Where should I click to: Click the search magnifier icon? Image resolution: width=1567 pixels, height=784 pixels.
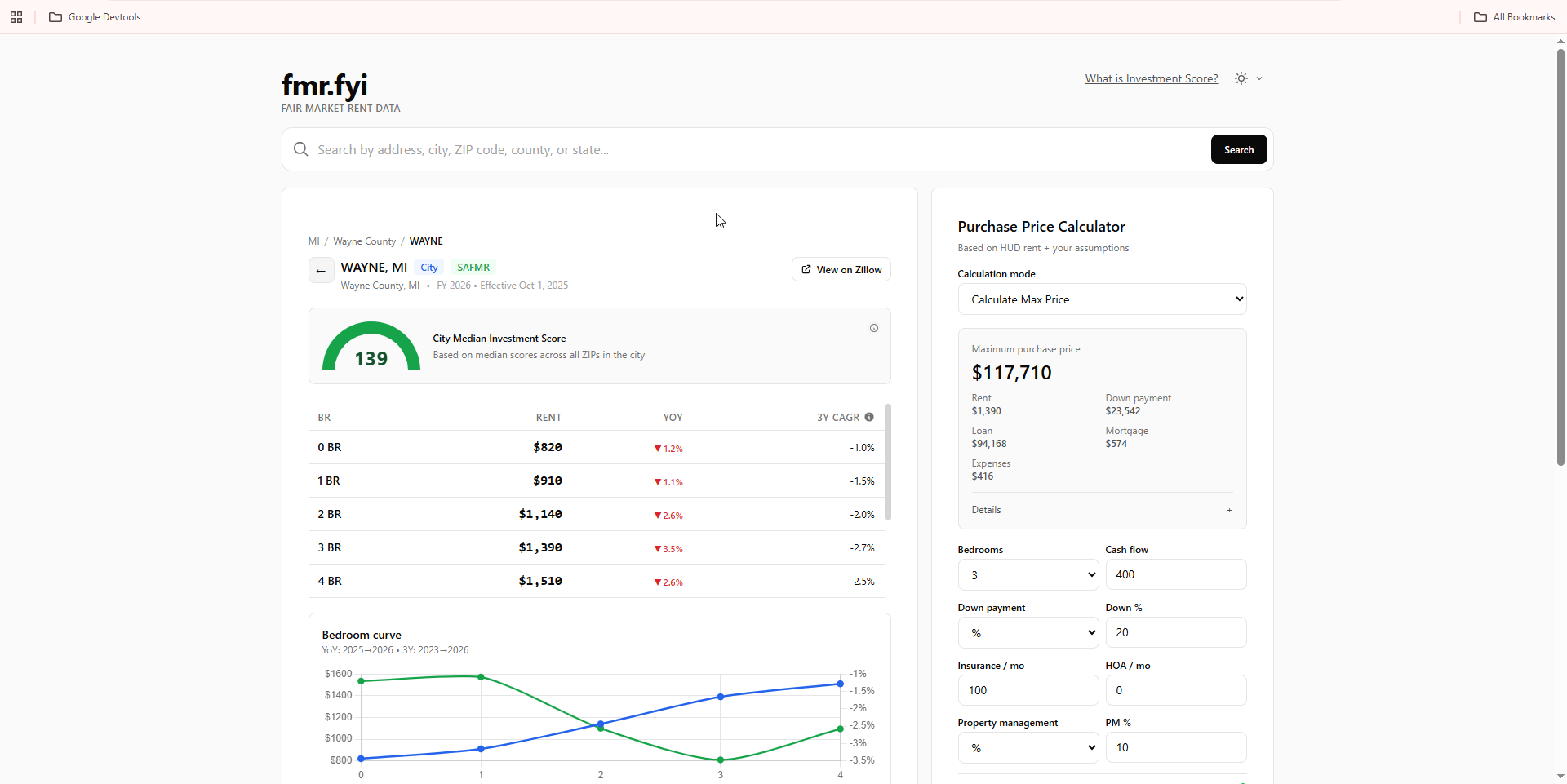coord(300,149)
